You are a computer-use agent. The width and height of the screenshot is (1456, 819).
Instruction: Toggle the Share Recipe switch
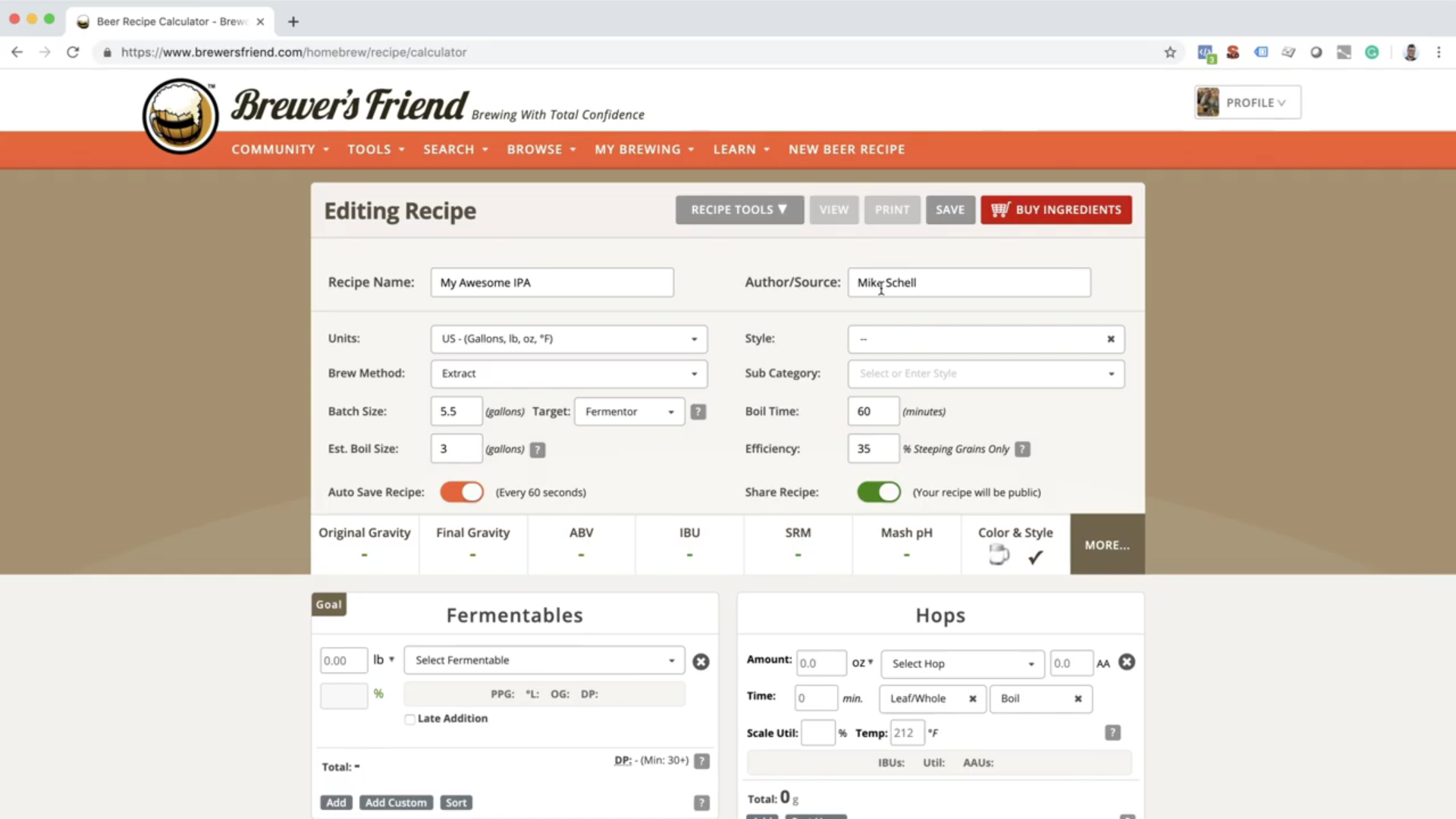coord(879,492)
